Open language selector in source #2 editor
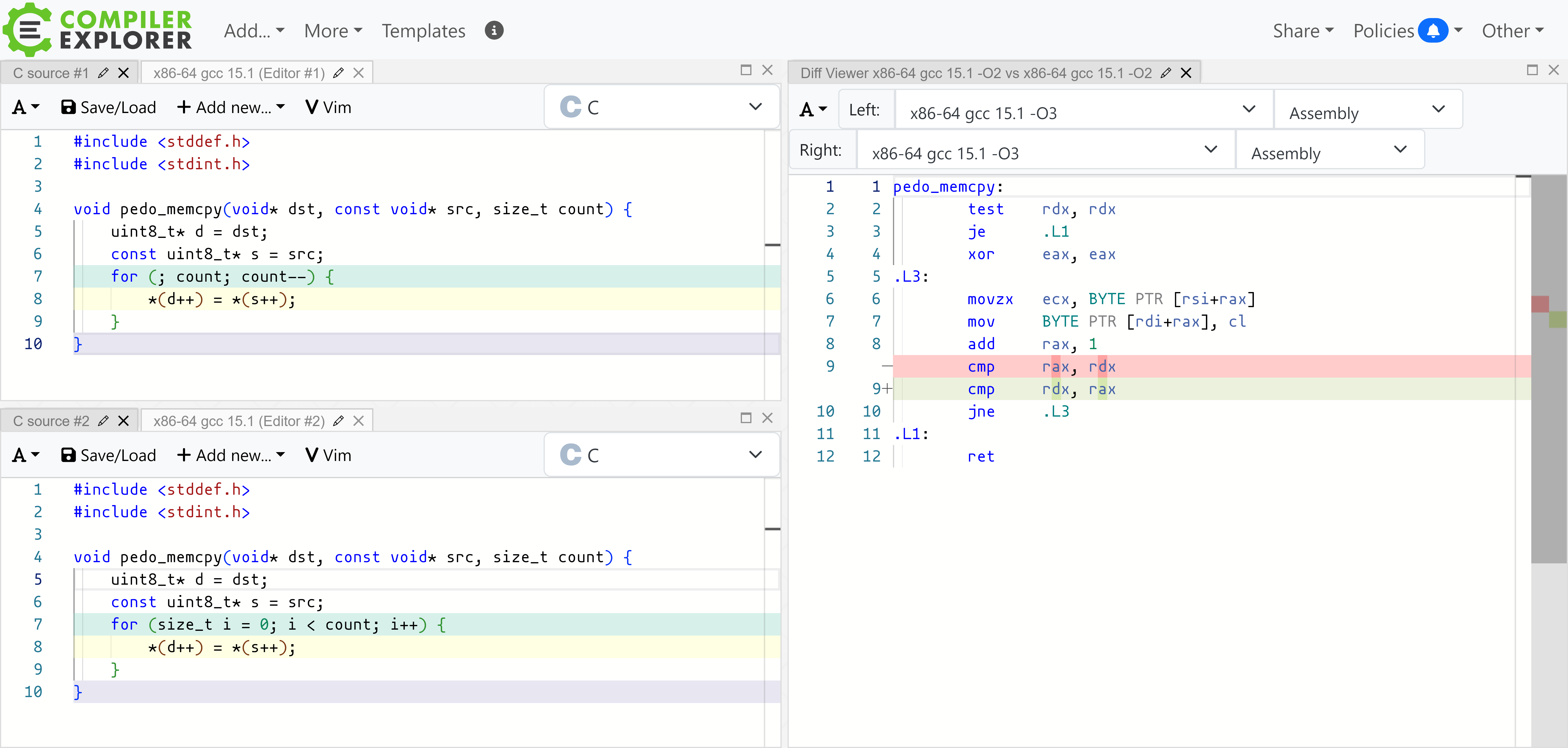1568x748 pixels. [x=662, y=455]
